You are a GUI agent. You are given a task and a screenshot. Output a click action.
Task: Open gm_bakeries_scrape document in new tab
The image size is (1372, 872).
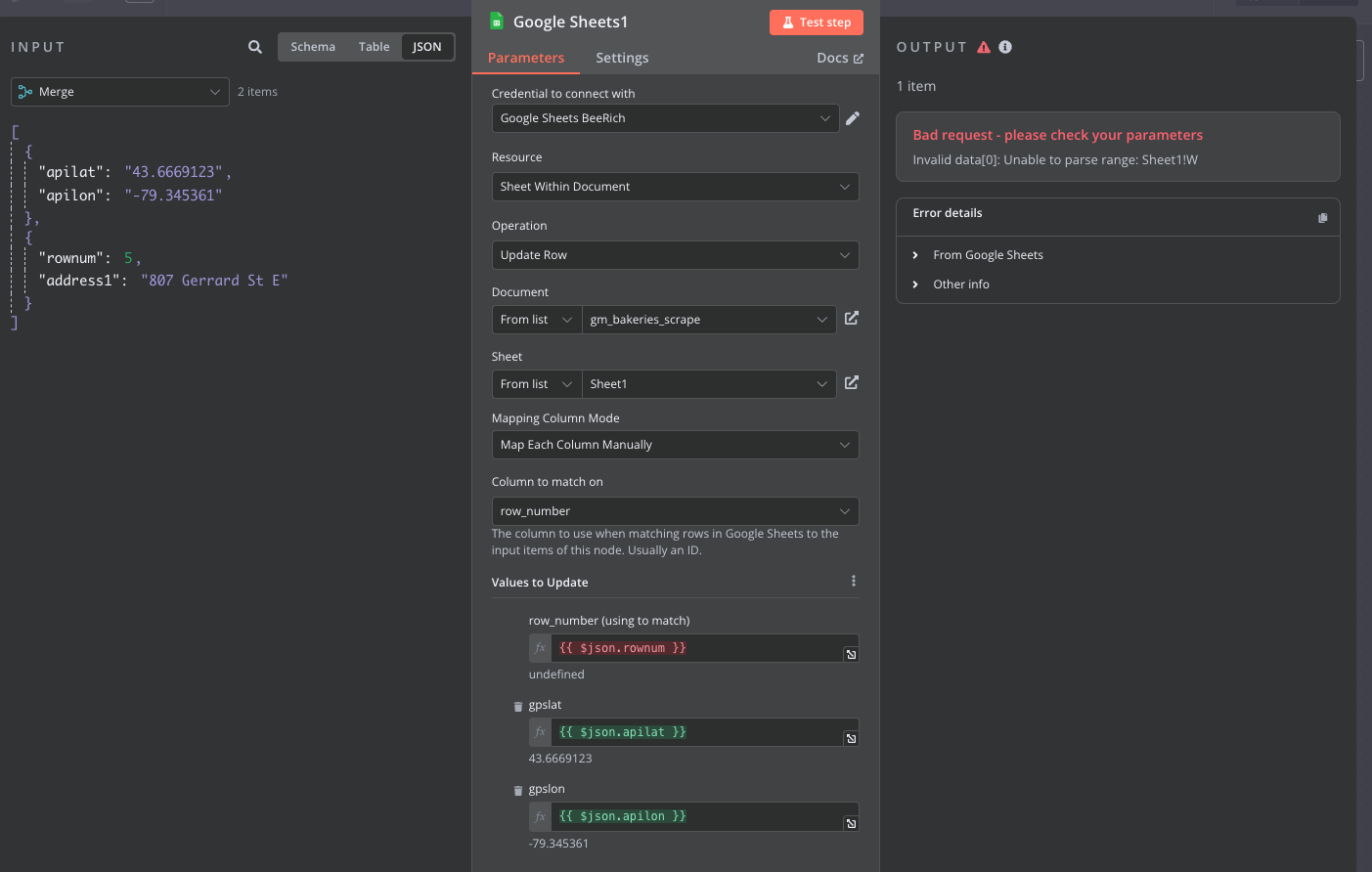click(x=852, y=319)
